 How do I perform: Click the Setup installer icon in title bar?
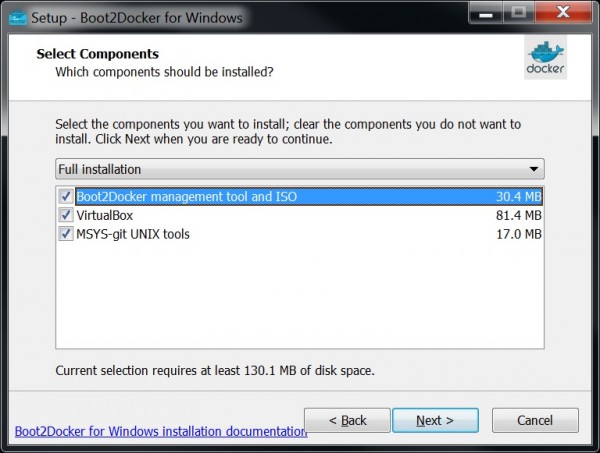click(15, 16)
